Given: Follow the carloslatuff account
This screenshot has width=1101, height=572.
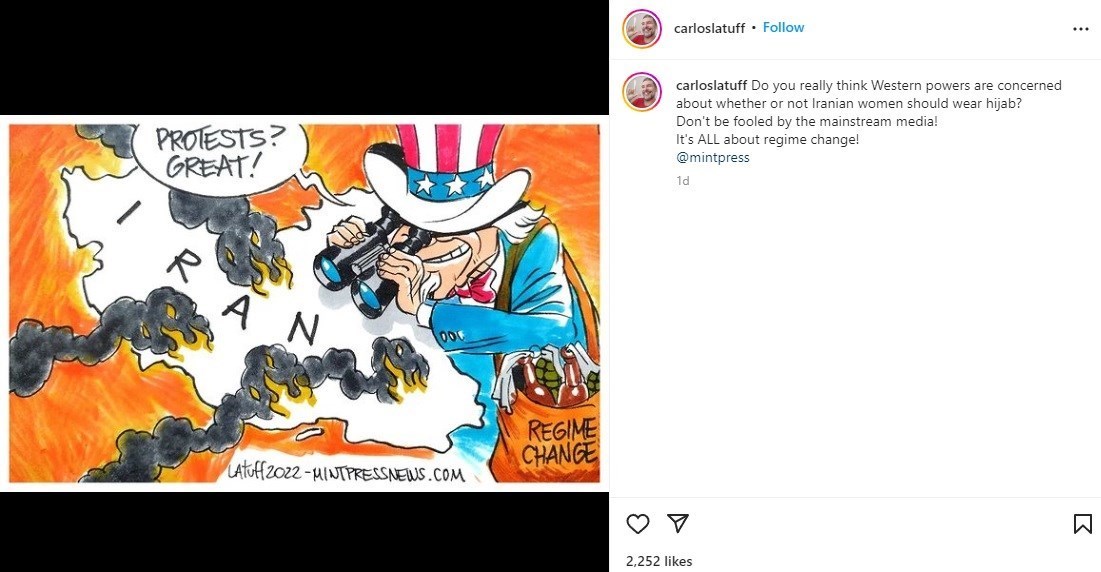Looking at the screenshot, I should (x=784, y=27).
